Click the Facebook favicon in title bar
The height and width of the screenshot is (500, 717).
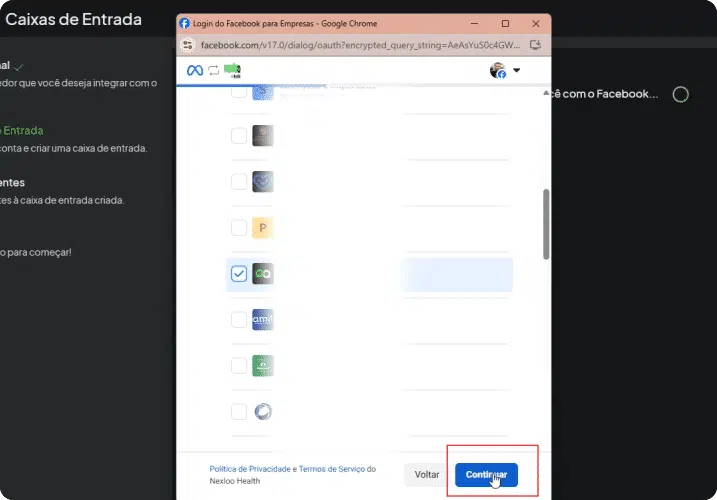point(184,23)
